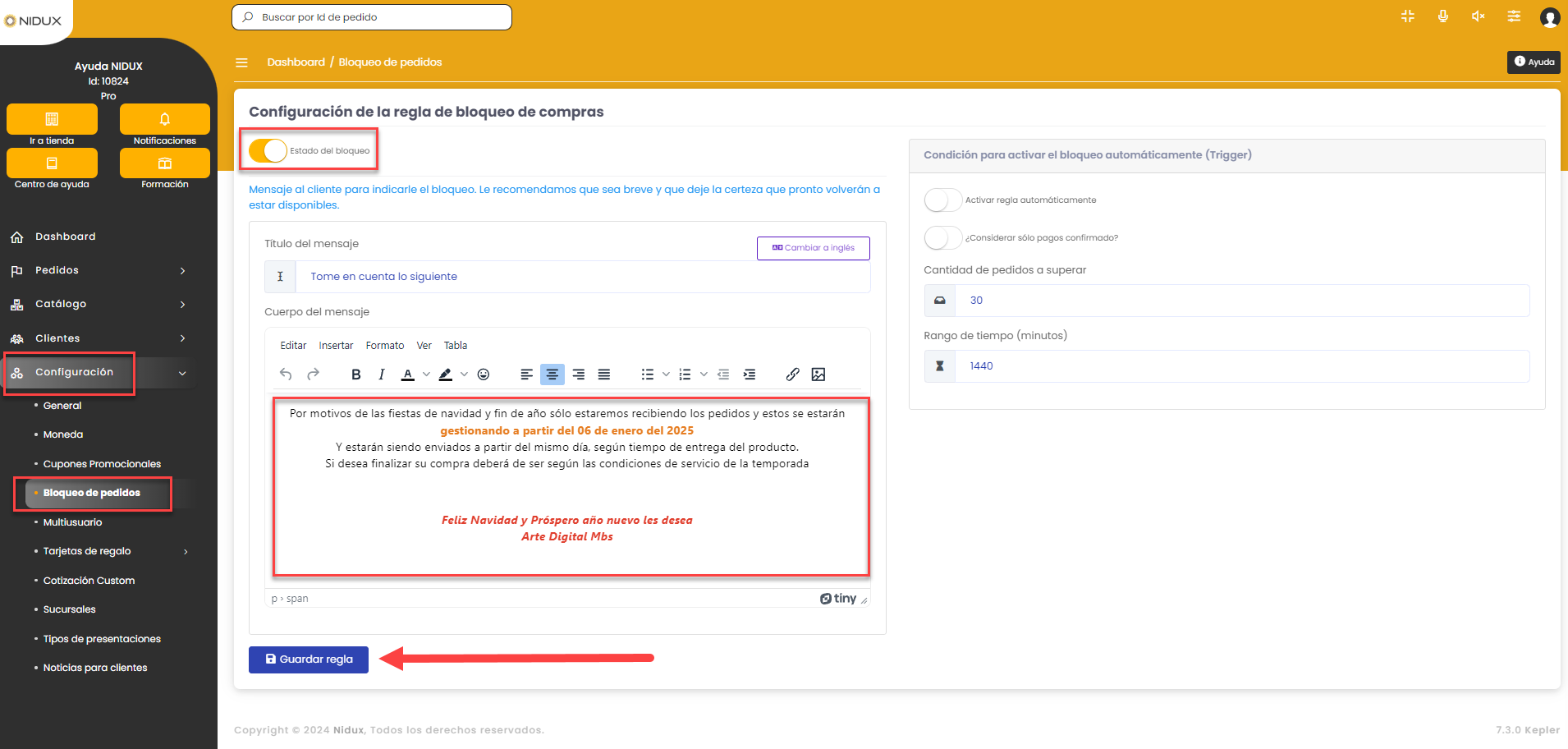This screenshot has height=749, width=1568.
Task: Click Cambiar a inglés button
Action: pyautogui.click(x=814, y=248)
